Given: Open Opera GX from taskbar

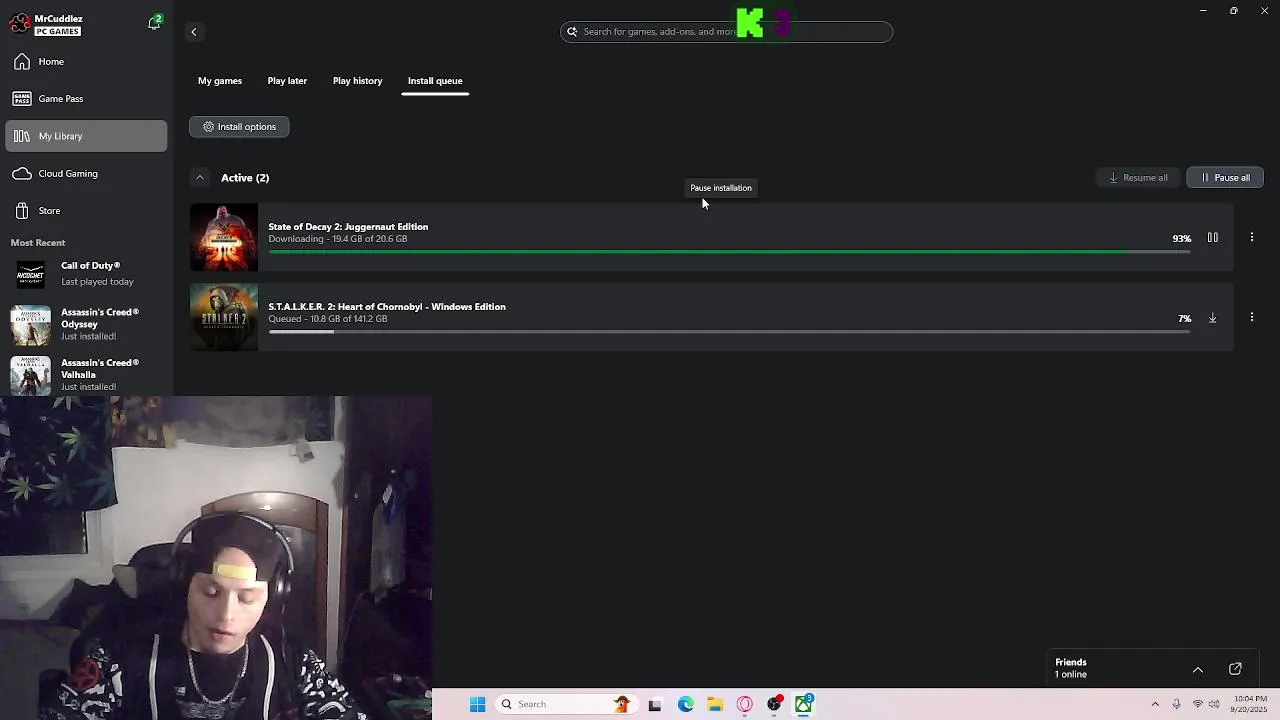Looking at the screenshot, I should point(745,705).
